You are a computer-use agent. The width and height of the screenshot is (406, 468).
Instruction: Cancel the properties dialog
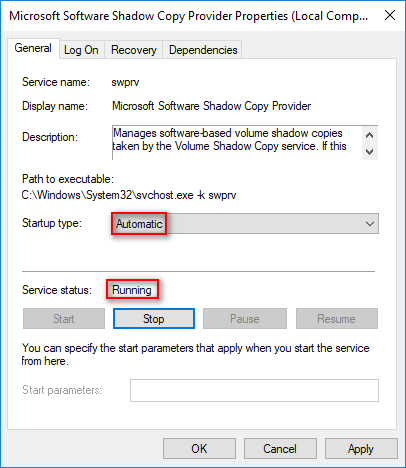tap(280, 449)
